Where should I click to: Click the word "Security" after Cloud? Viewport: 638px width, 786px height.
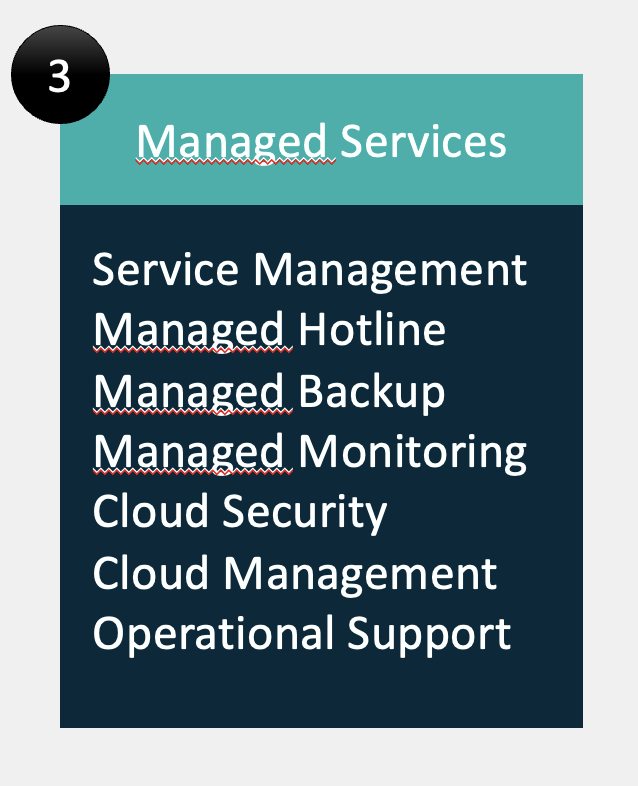[304, 513]
